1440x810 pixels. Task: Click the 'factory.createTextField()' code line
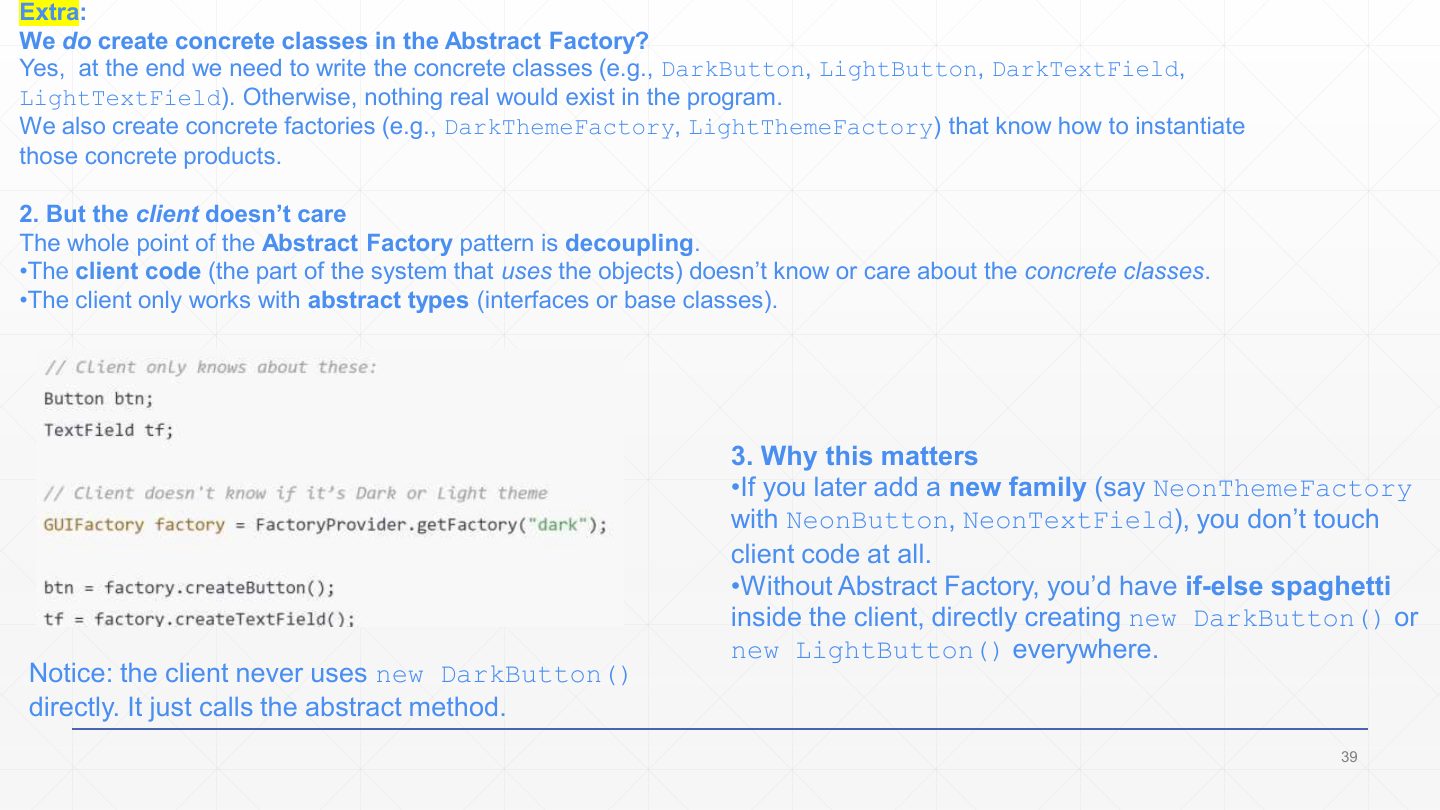click(199, 619)
